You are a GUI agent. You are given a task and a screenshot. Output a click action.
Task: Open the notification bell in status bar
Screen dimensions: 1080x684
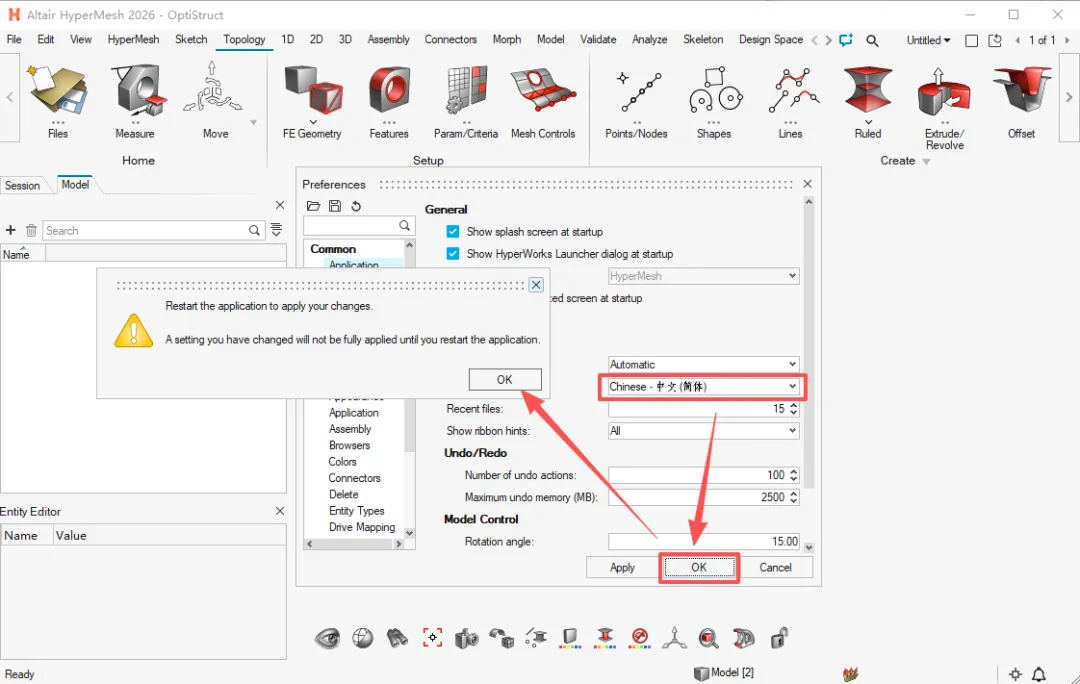point(1039,674)
